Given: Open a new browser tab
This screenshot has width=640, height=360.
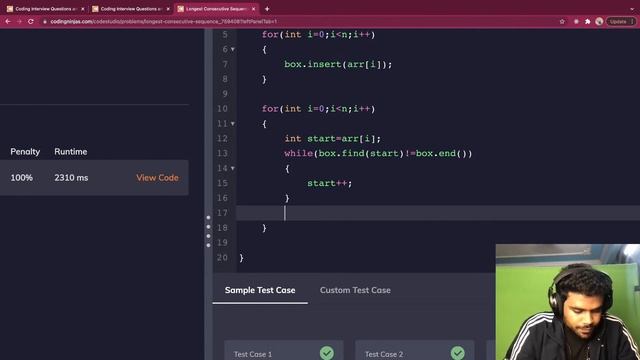Looking at the screenshot, I should [x=267, y=9].
